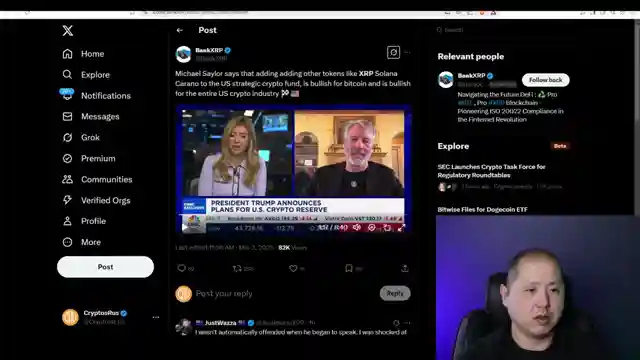
Task: Click the 82K Views count
Action: coord(292,247)
